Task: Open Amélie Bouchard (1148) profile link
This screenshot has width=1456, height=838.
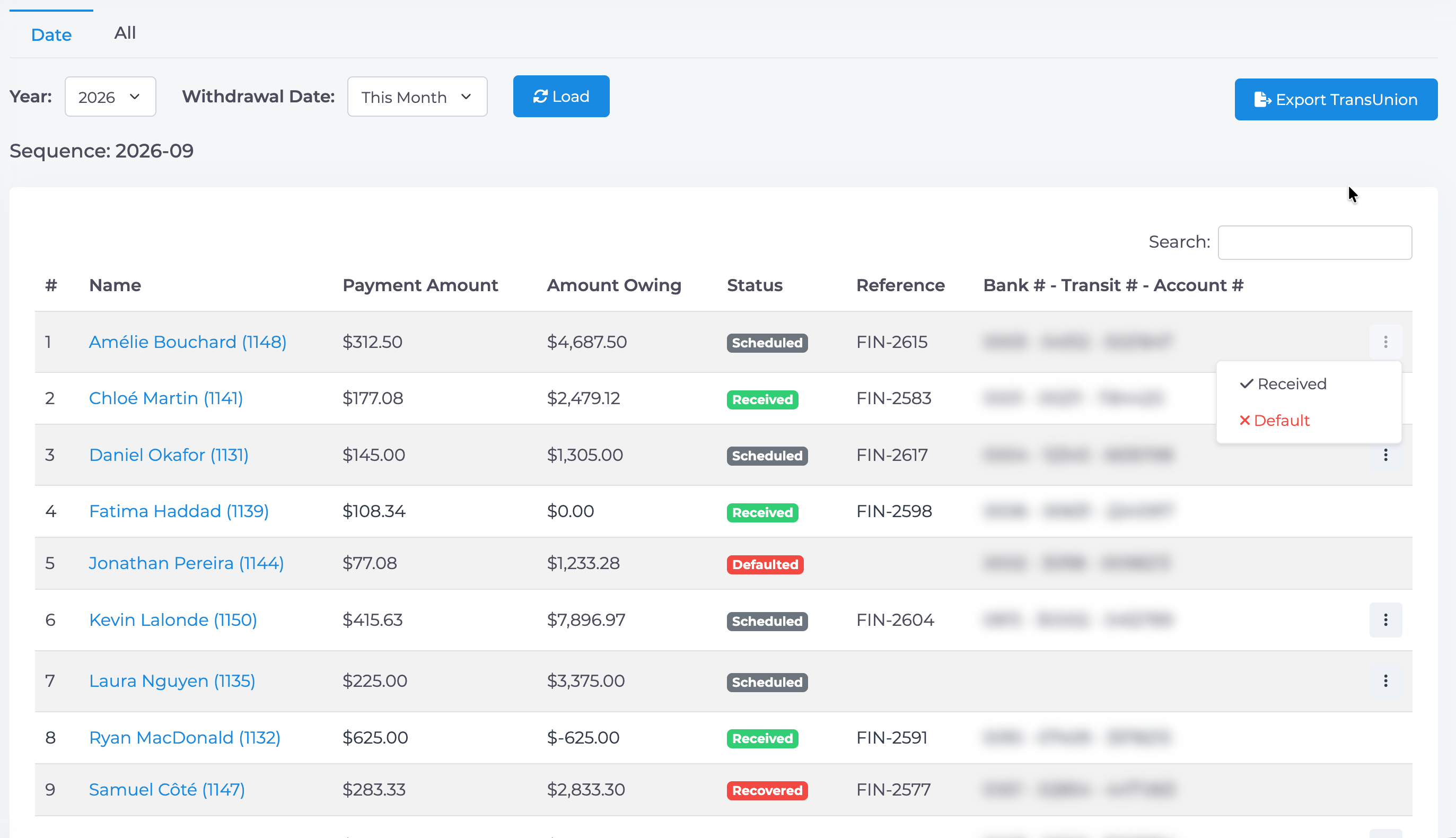Action: click(x=188, y=342)
